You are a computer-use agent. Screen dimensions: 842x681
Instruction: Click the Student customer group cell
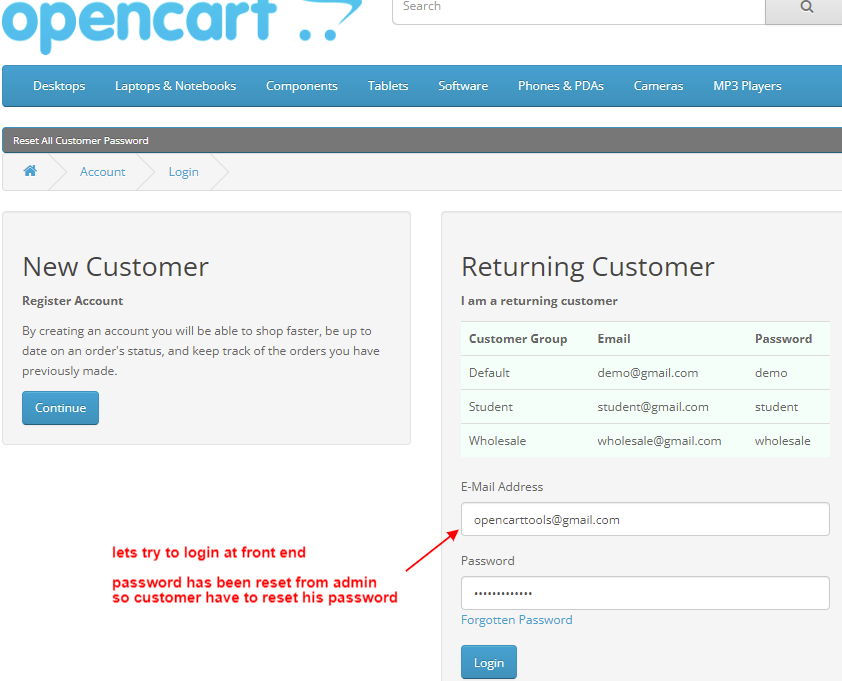tap(491, 407)
